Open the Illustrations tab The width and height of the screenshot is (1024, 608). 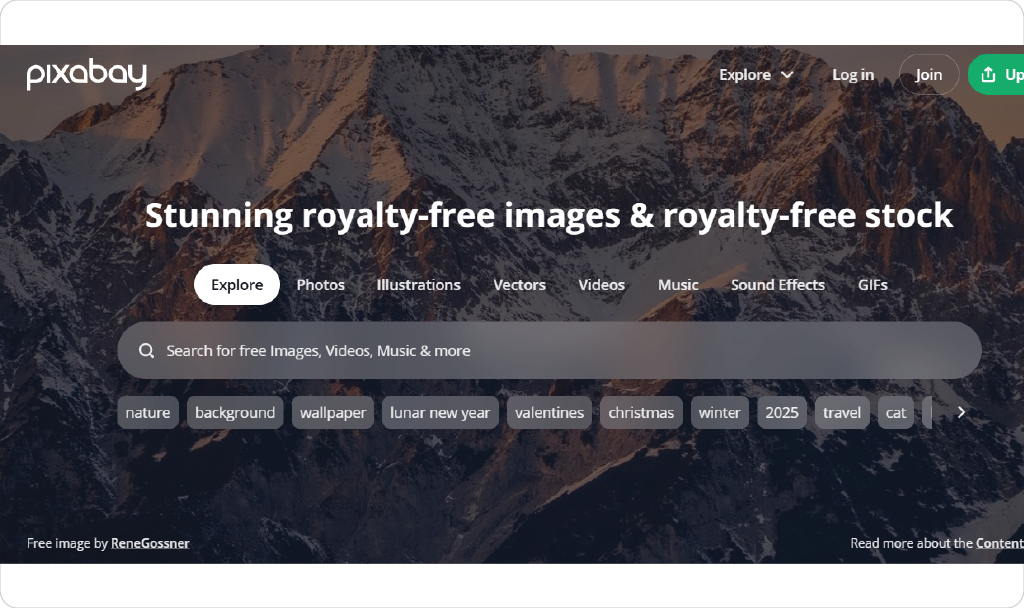[419, 285]
